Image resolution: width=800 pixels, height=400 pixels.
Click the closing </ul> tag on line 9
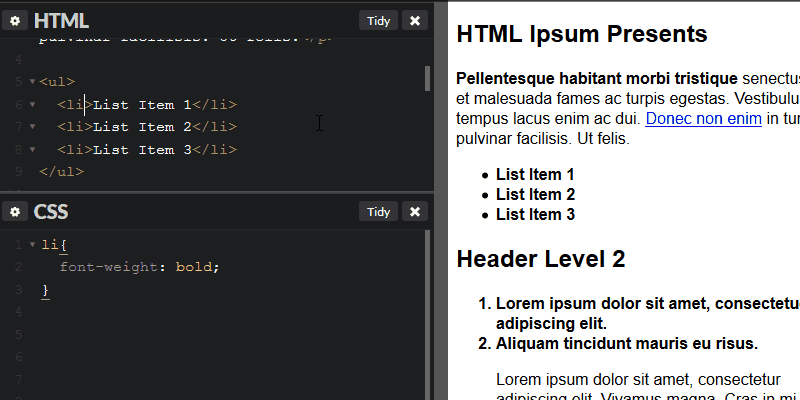click(62, 172)
